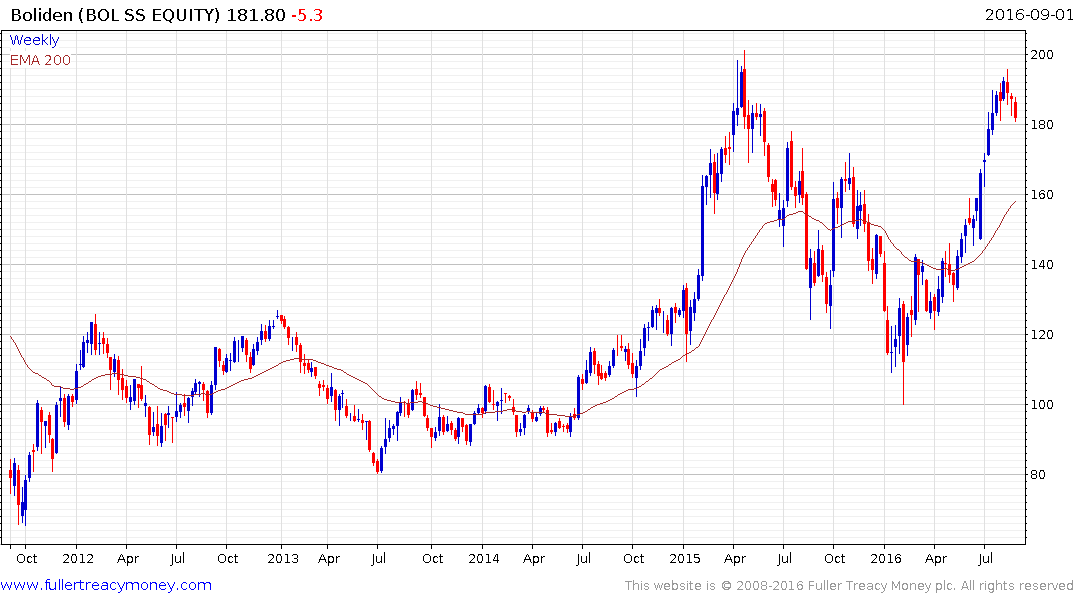Screen dimensions: 1075x600
Task: Click the 'EMA 200' legend label
Action: tap(40, 60)
